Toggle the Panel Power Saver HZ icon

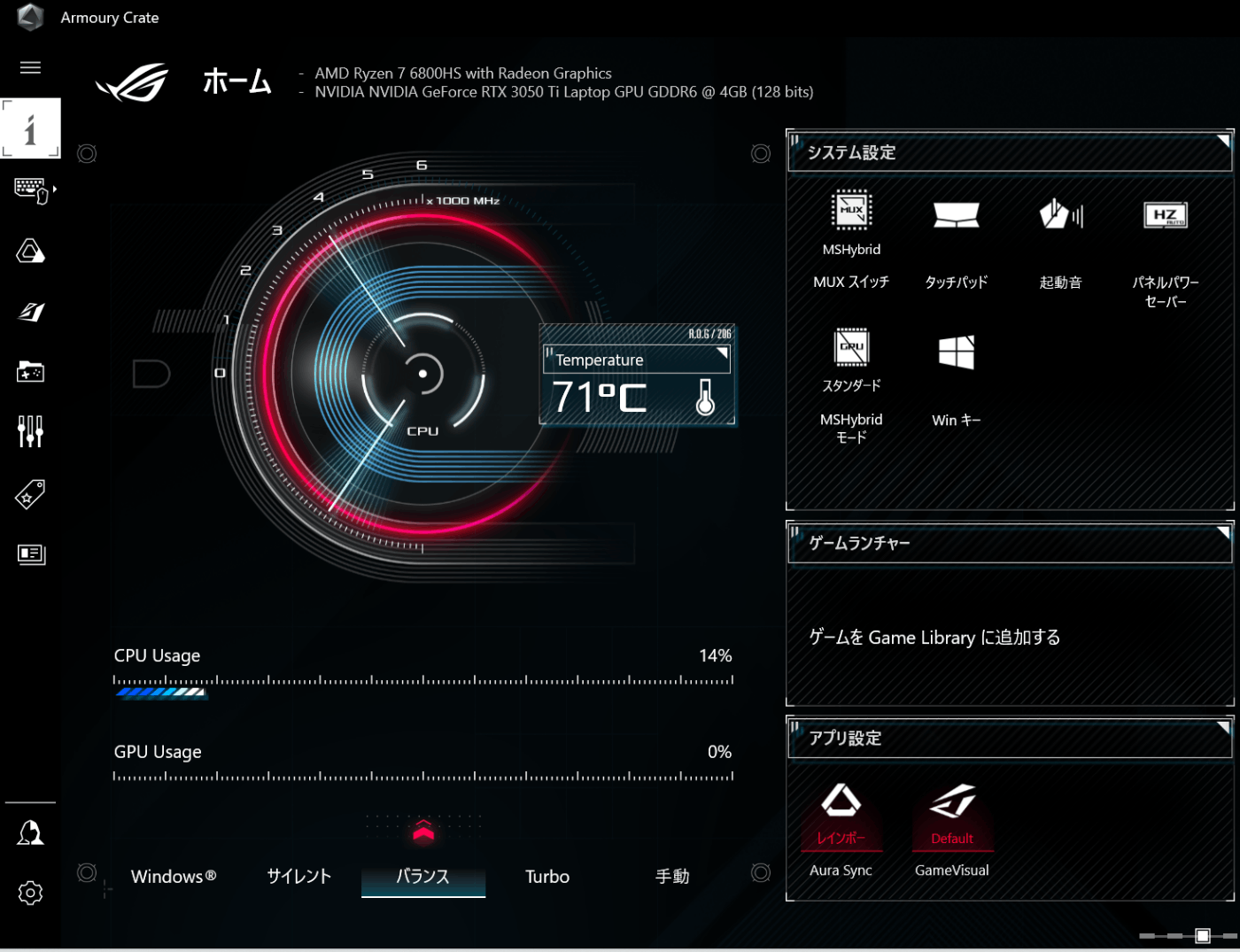[x=1166, y=215]
